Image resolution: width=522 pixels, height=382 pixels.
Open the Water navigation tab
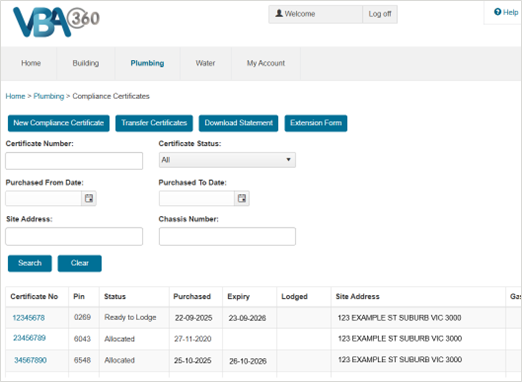(205, 63)
